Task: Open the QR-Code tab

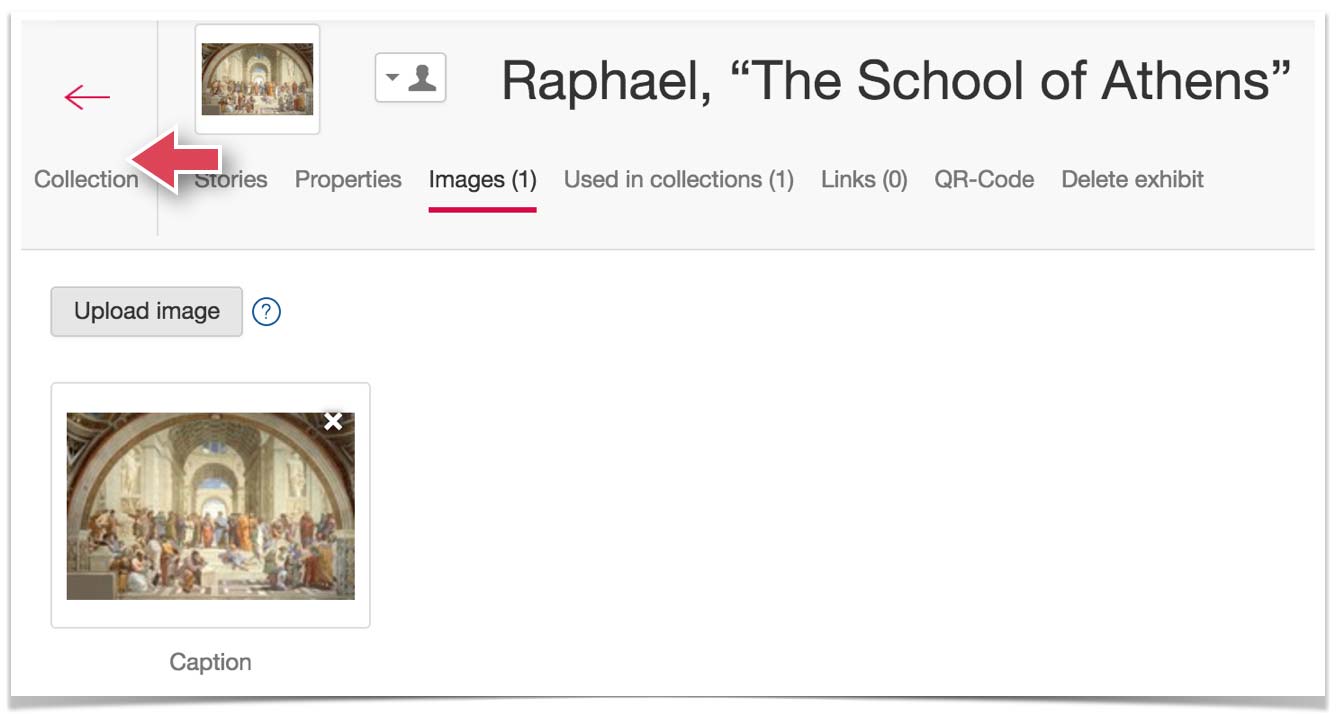Action: click(984, 180)
